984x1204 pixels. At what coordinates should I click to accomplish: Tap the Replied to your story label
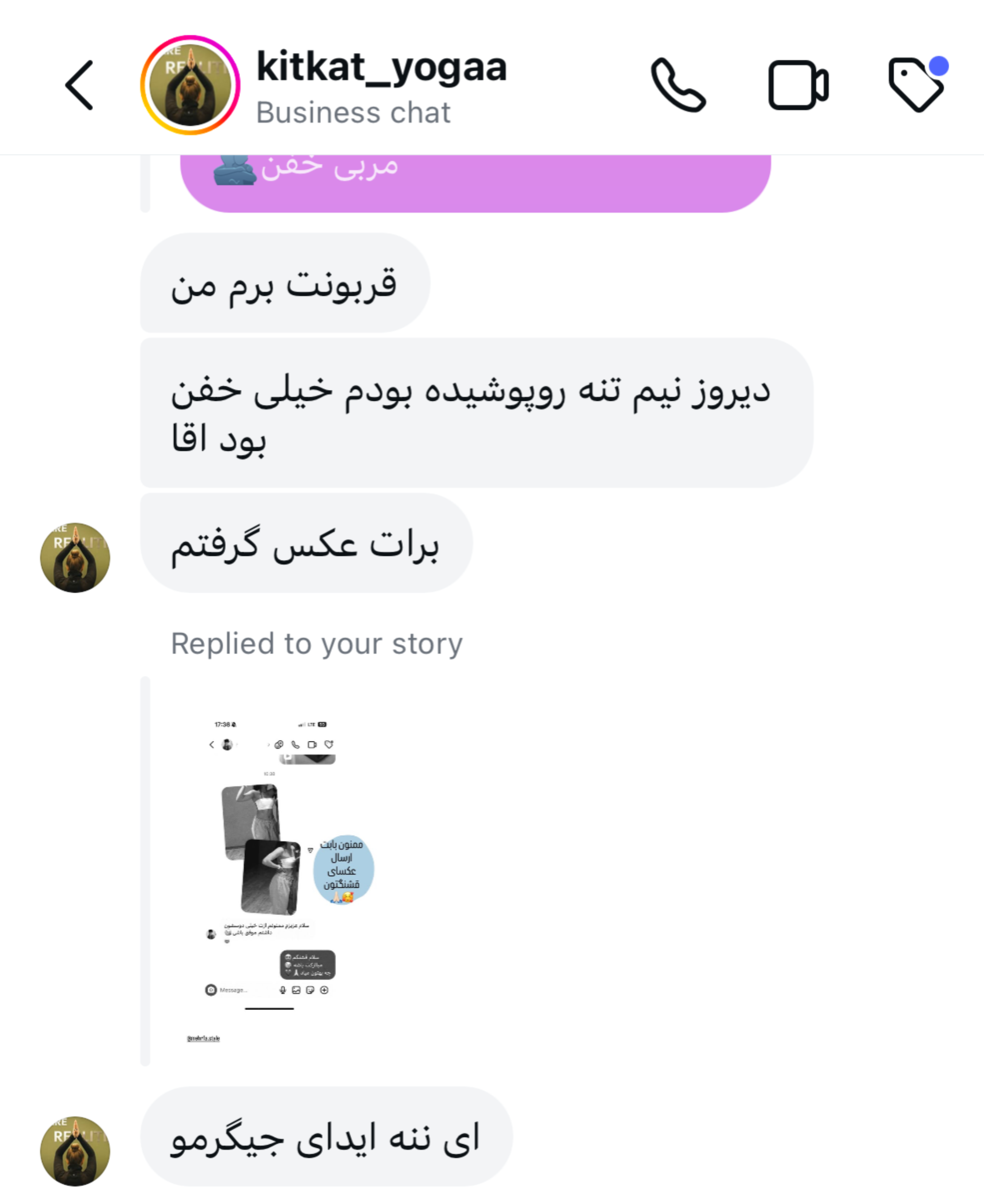click(317, 643)
